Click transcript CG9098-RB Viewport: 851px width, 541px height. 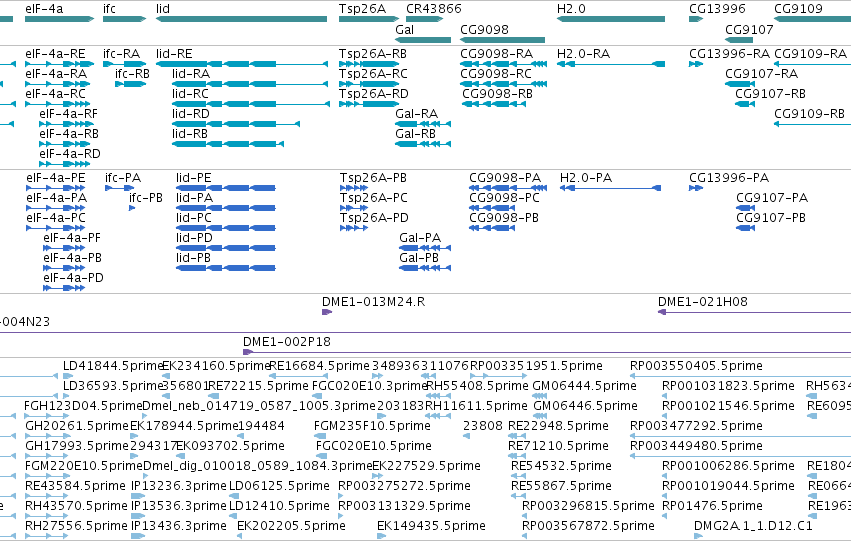pyautogui.click(x=498, y=94)
